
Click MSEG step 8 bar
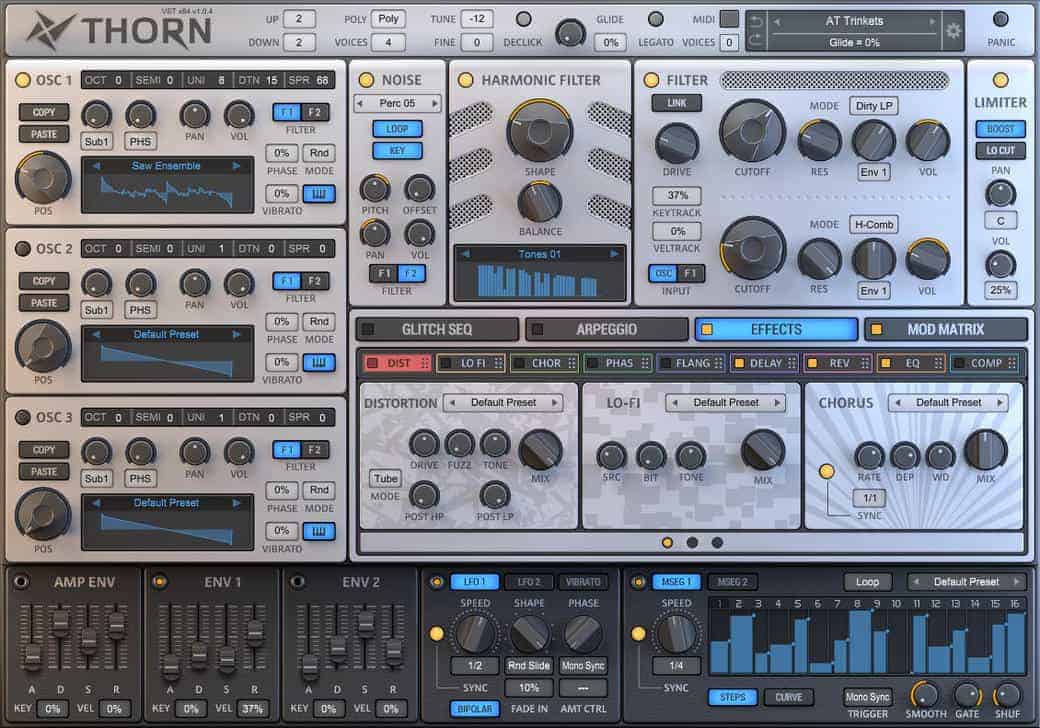pyautogui.click(x=861, y=641)
